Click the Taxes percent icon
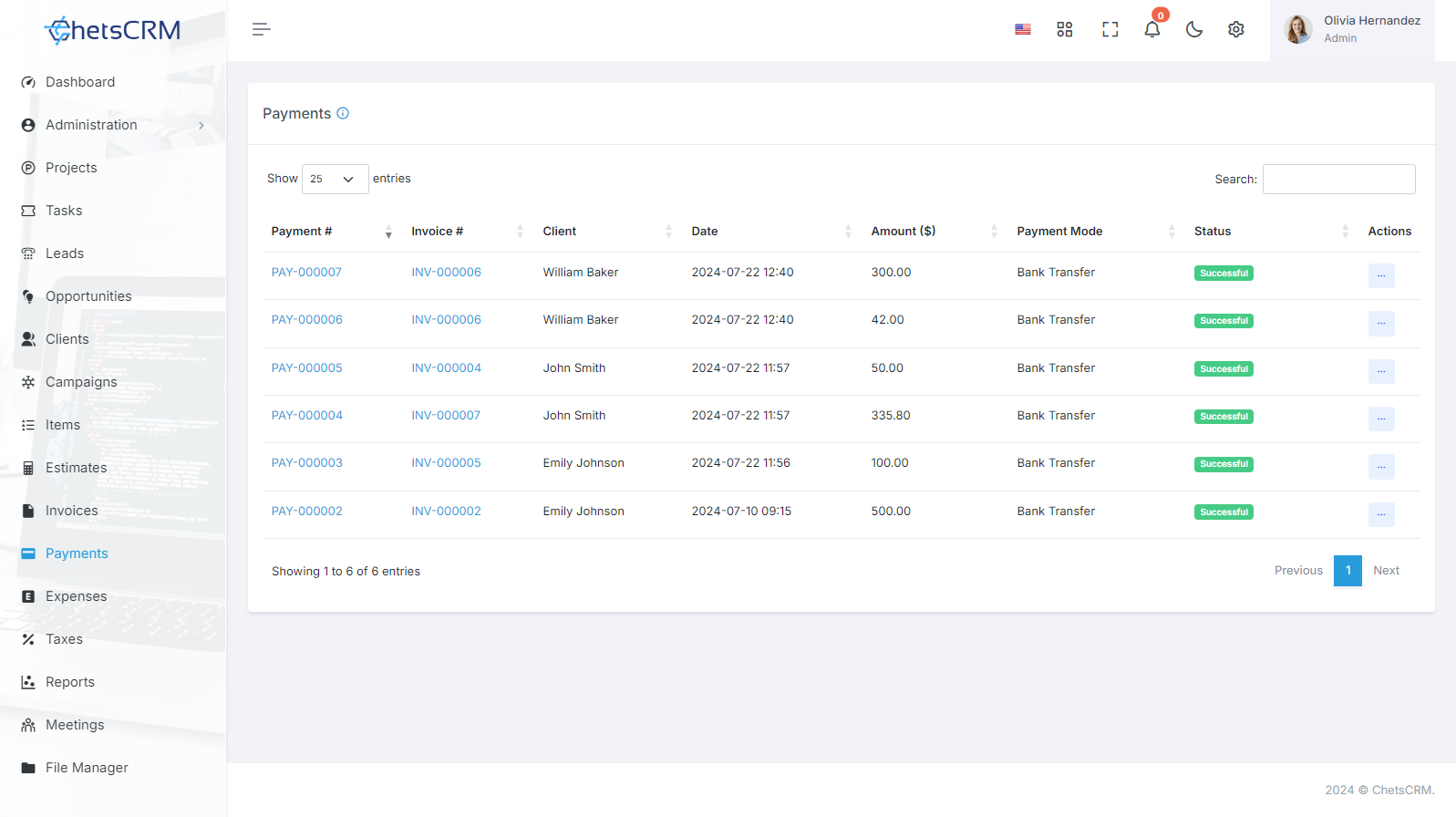The height and width of the screenshot is (817, 1456). [x=28, y=639]
